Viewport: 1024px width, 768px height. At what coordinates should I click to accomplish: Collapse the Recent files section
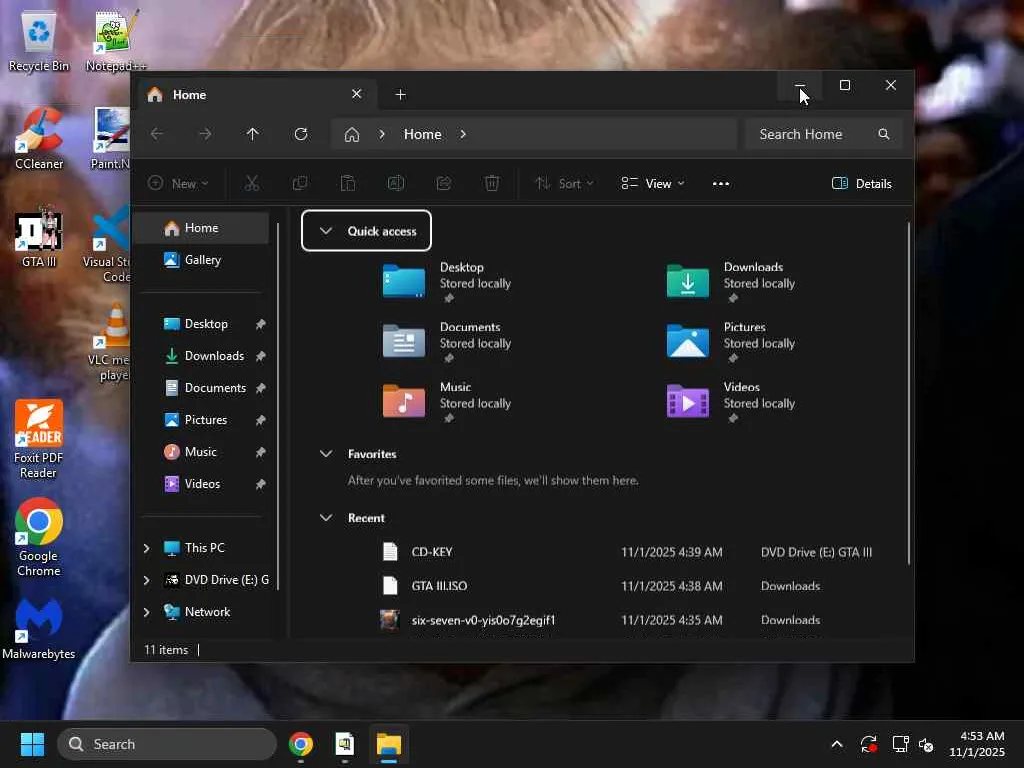pyautogui.click(x=326, y=518)
